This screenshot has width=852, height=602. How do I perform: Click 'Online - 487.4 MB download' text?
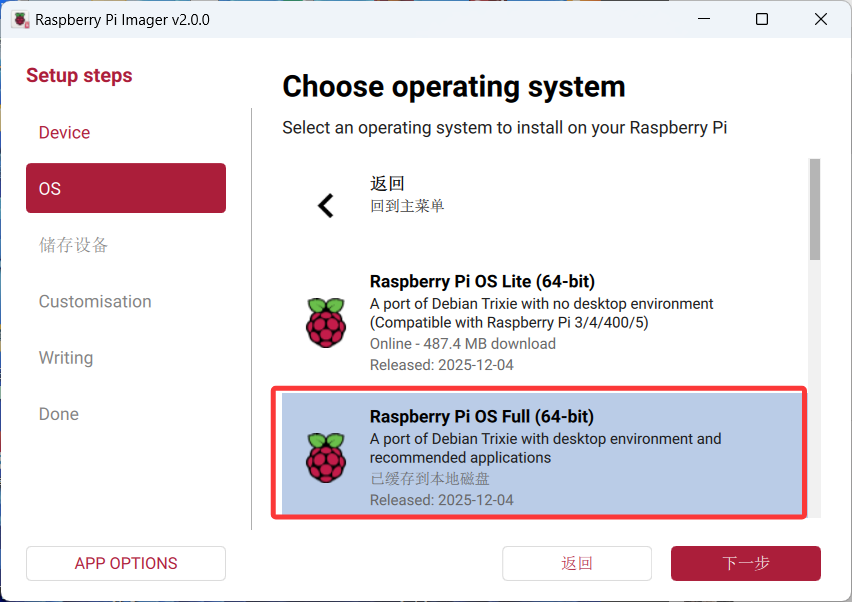point(462,344)
